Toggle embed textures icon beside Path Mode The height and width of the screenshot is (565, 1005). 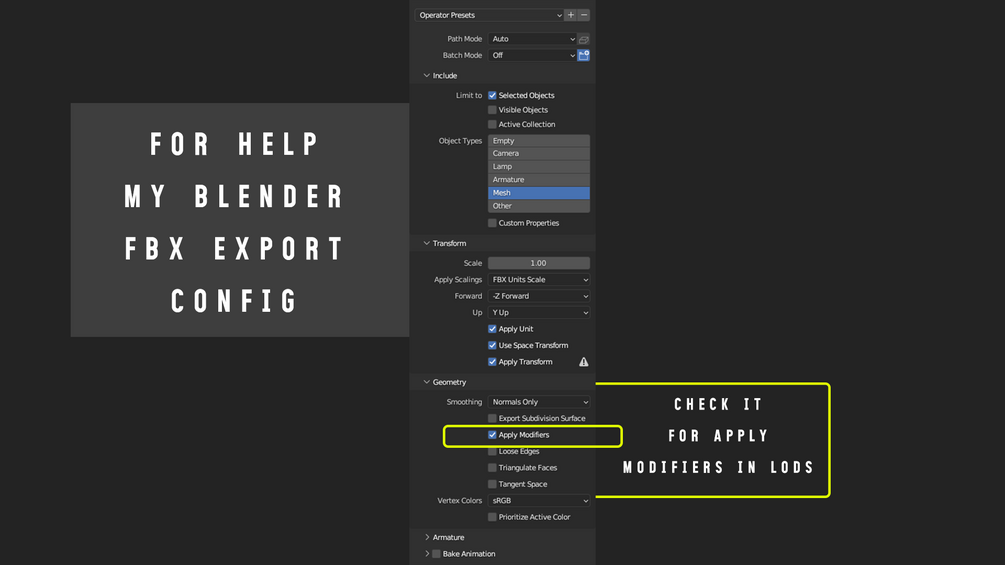point(584,39)
